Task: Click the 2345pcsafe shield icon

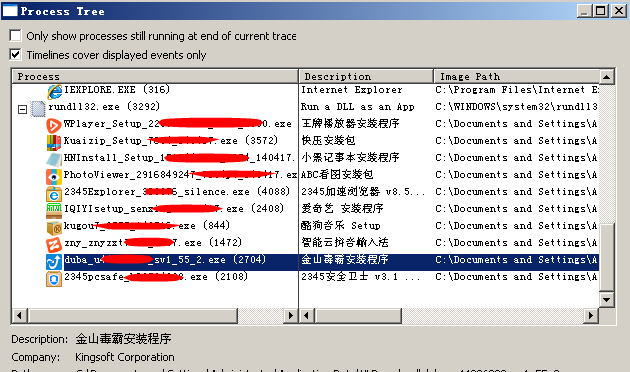Action: pyautogui.click(x=54, y=278)
